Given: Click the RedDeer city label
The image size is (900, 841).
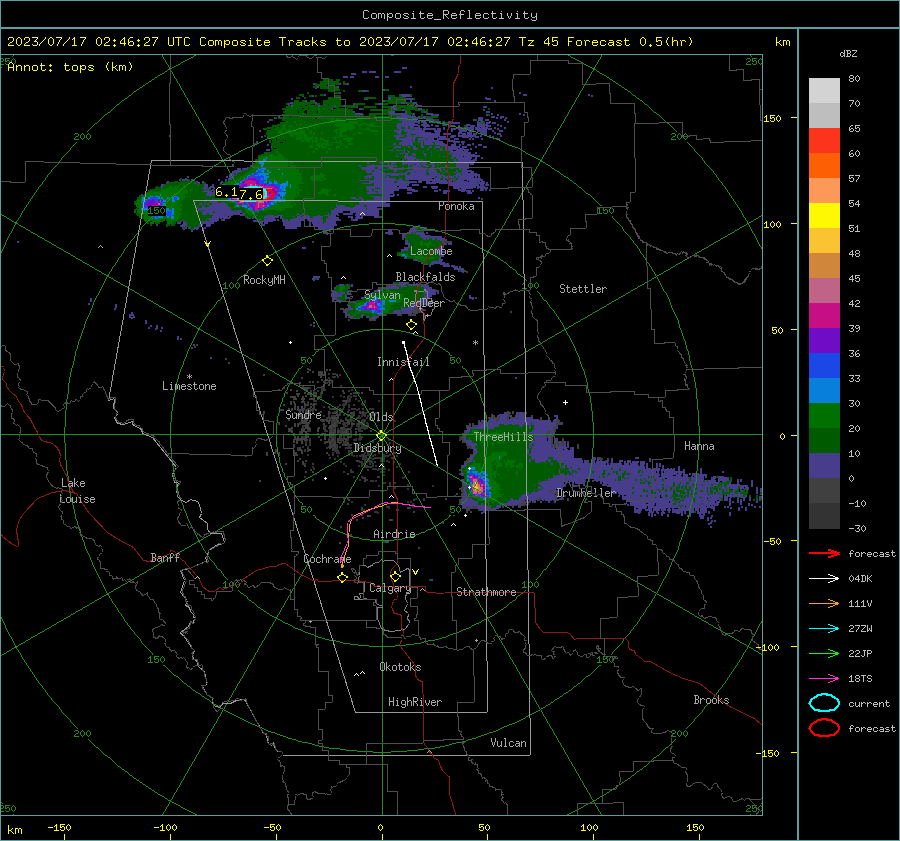Looking at the screenshot, I should click(424, 303).
